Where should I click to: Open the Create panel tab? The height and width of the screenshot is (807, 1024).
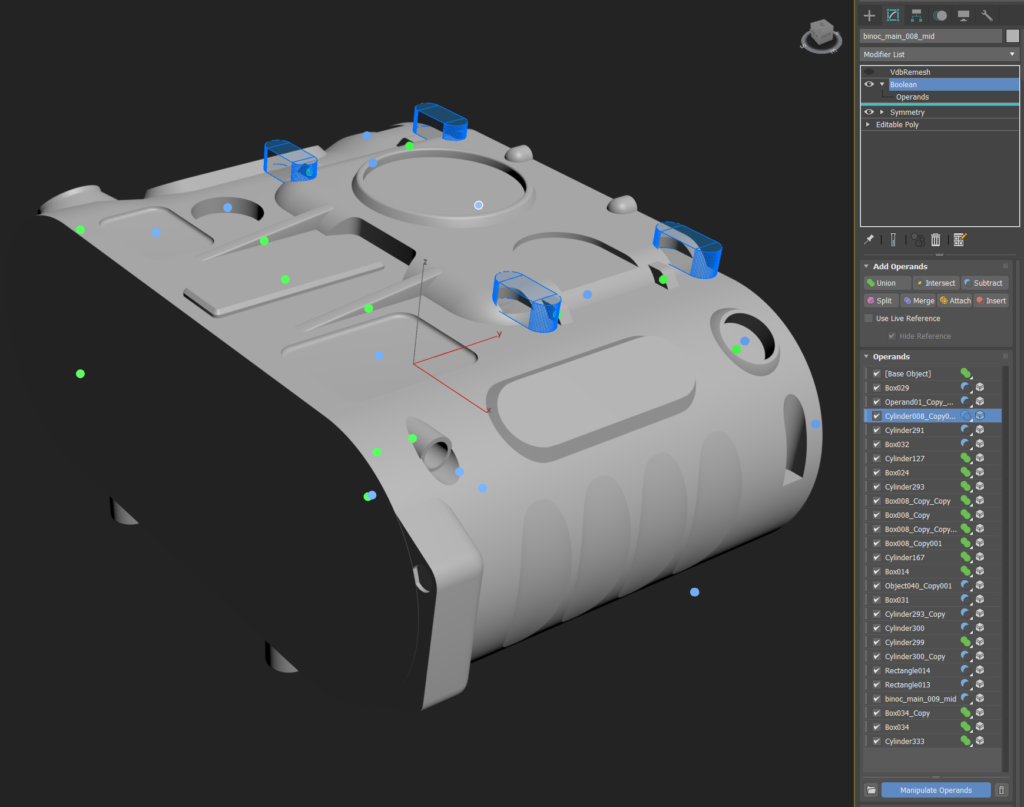click(x=869, y=15)
